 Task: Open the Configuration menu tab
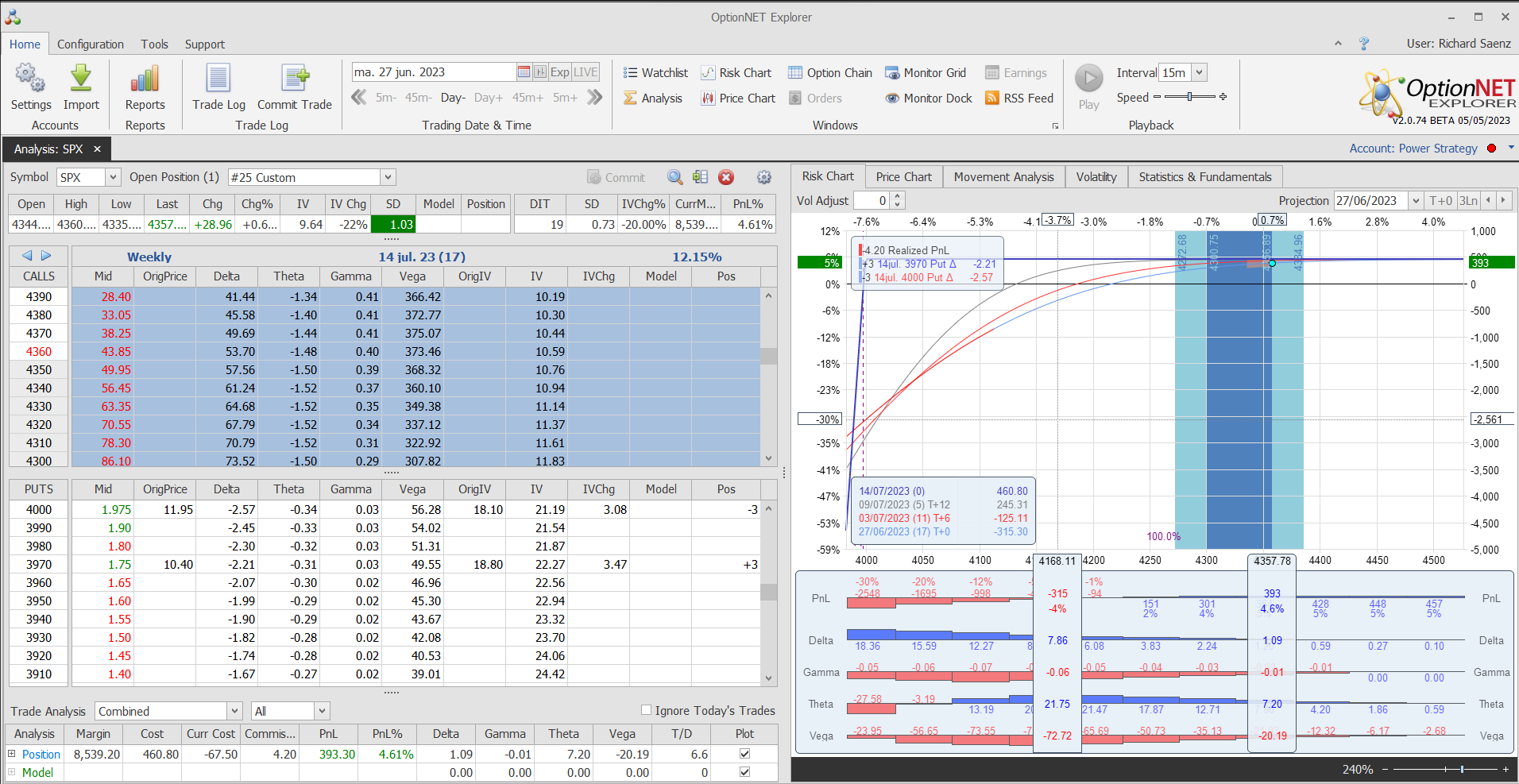(90, 44)
